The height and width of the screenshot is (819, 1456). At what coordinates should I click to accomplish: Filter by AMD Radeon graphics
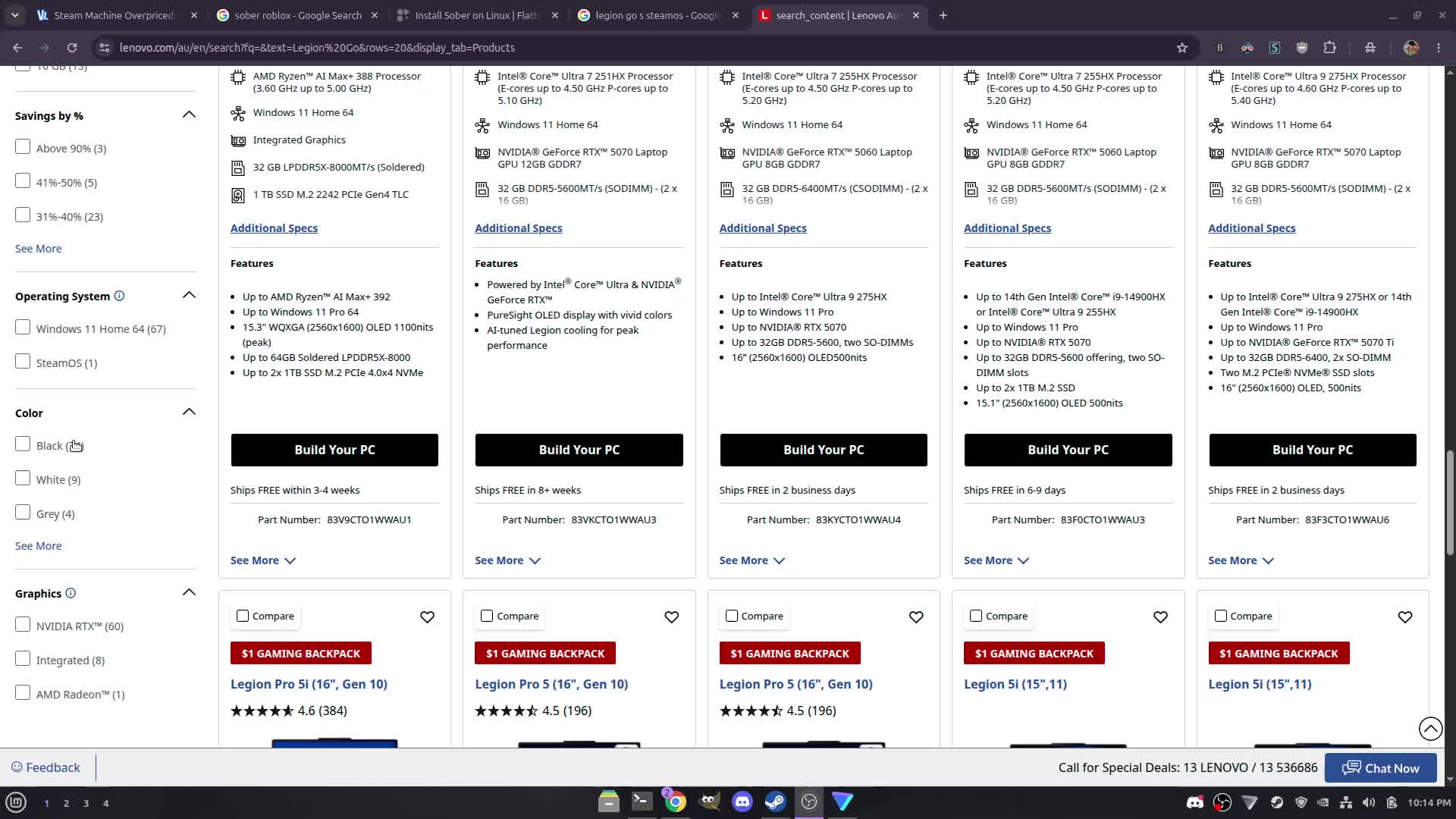(23, 693)
